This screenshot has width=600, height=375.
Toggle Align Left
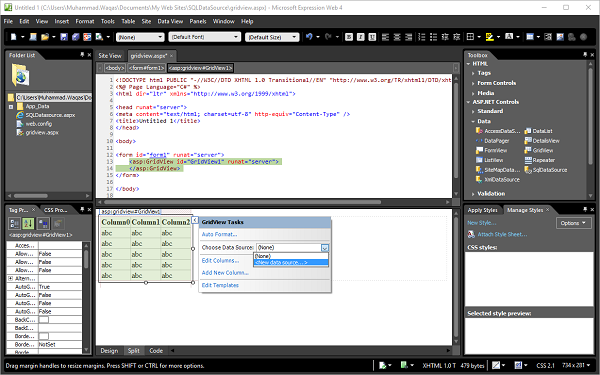coord(386,37)
